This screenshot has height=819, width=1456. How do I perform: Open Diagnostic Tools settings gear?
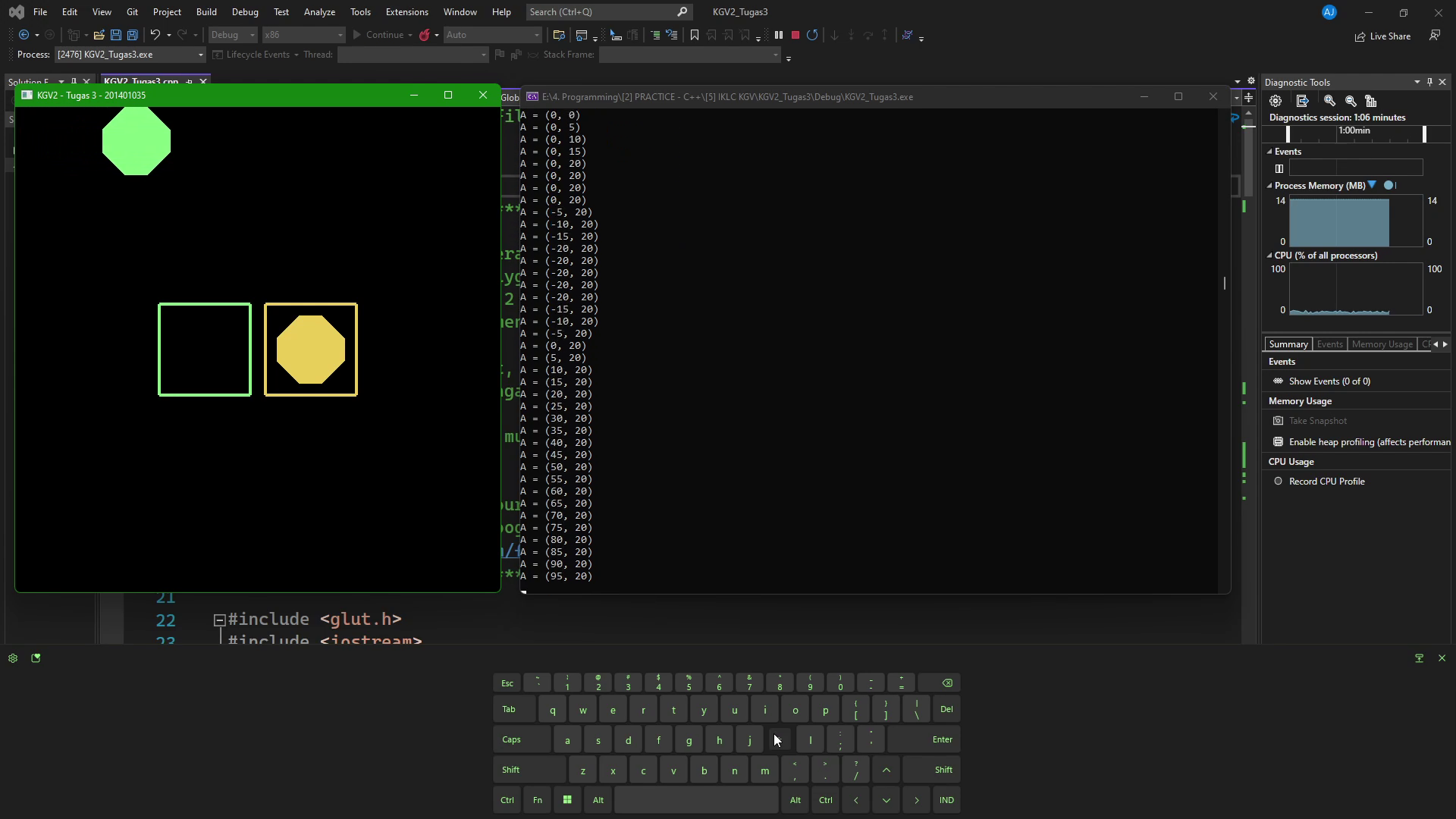click(1276, 101)
